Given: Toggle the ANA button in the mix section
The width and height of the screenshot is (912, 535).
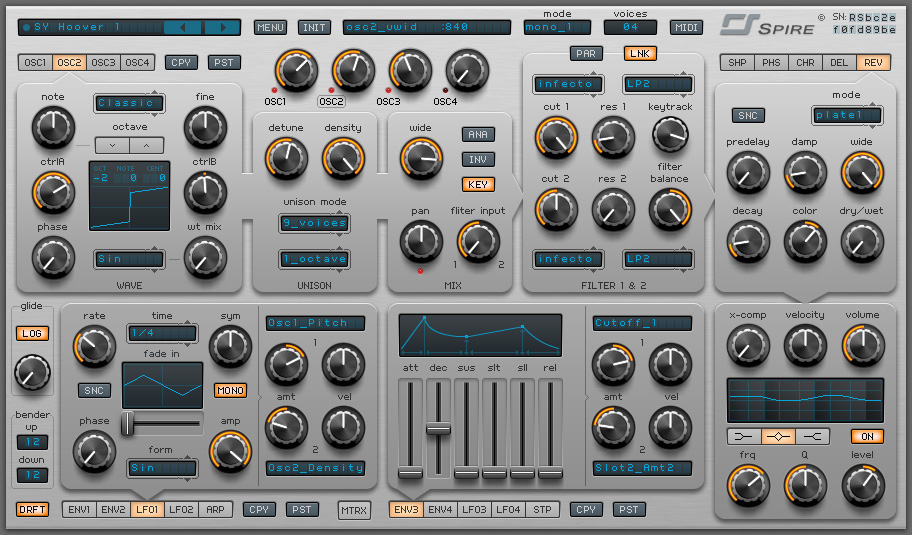Looking at the screenshot, I should [478, 134].
